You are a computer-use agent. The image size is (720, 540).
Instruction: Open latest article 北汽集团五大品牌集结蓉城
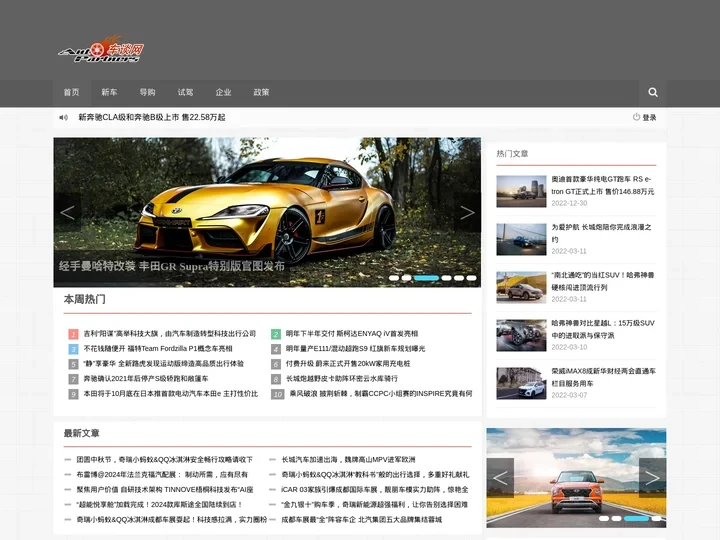tap(362, 520)
